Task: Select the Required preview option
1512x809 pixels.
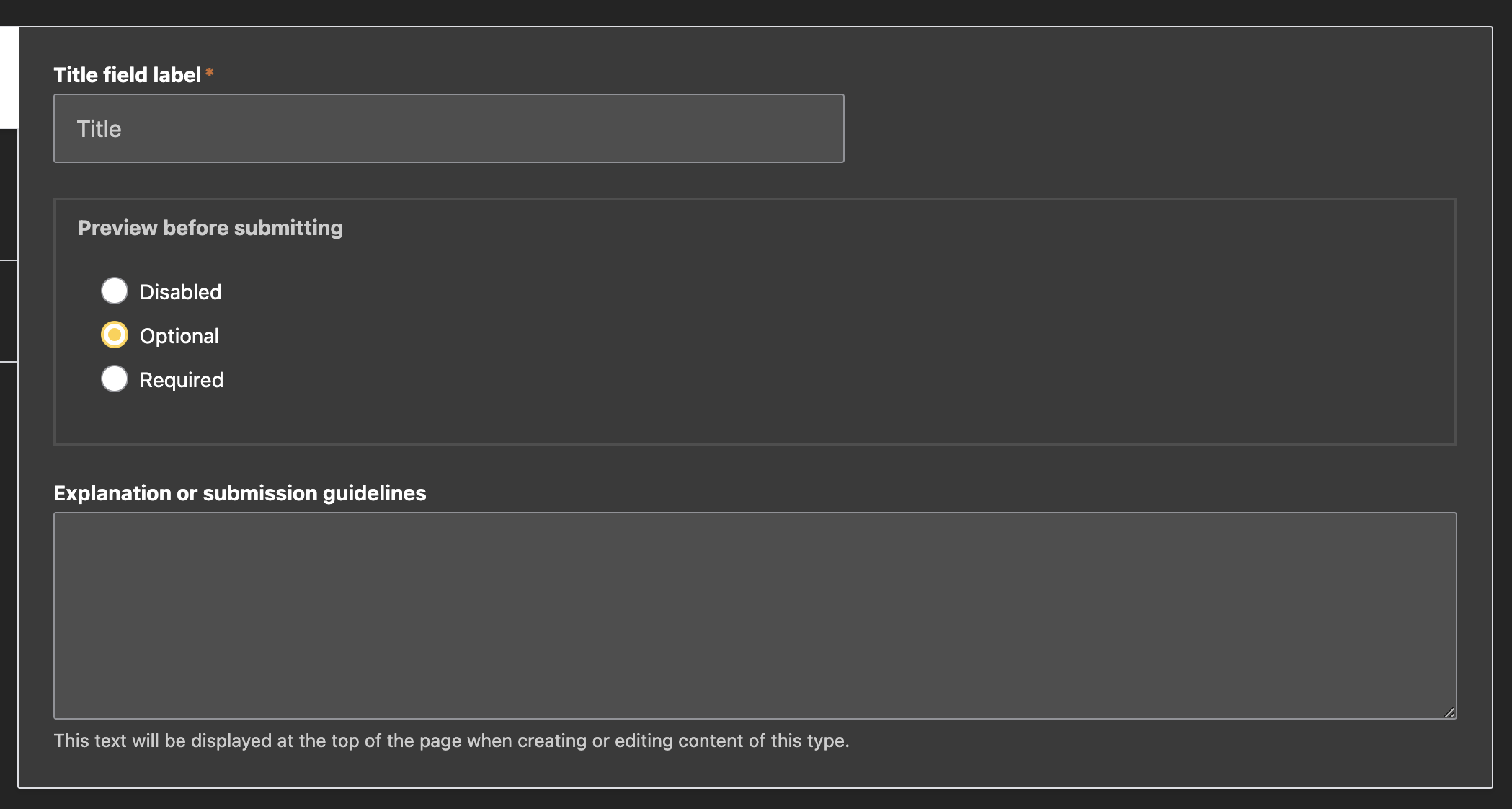Action: click(x=114, y=379)
